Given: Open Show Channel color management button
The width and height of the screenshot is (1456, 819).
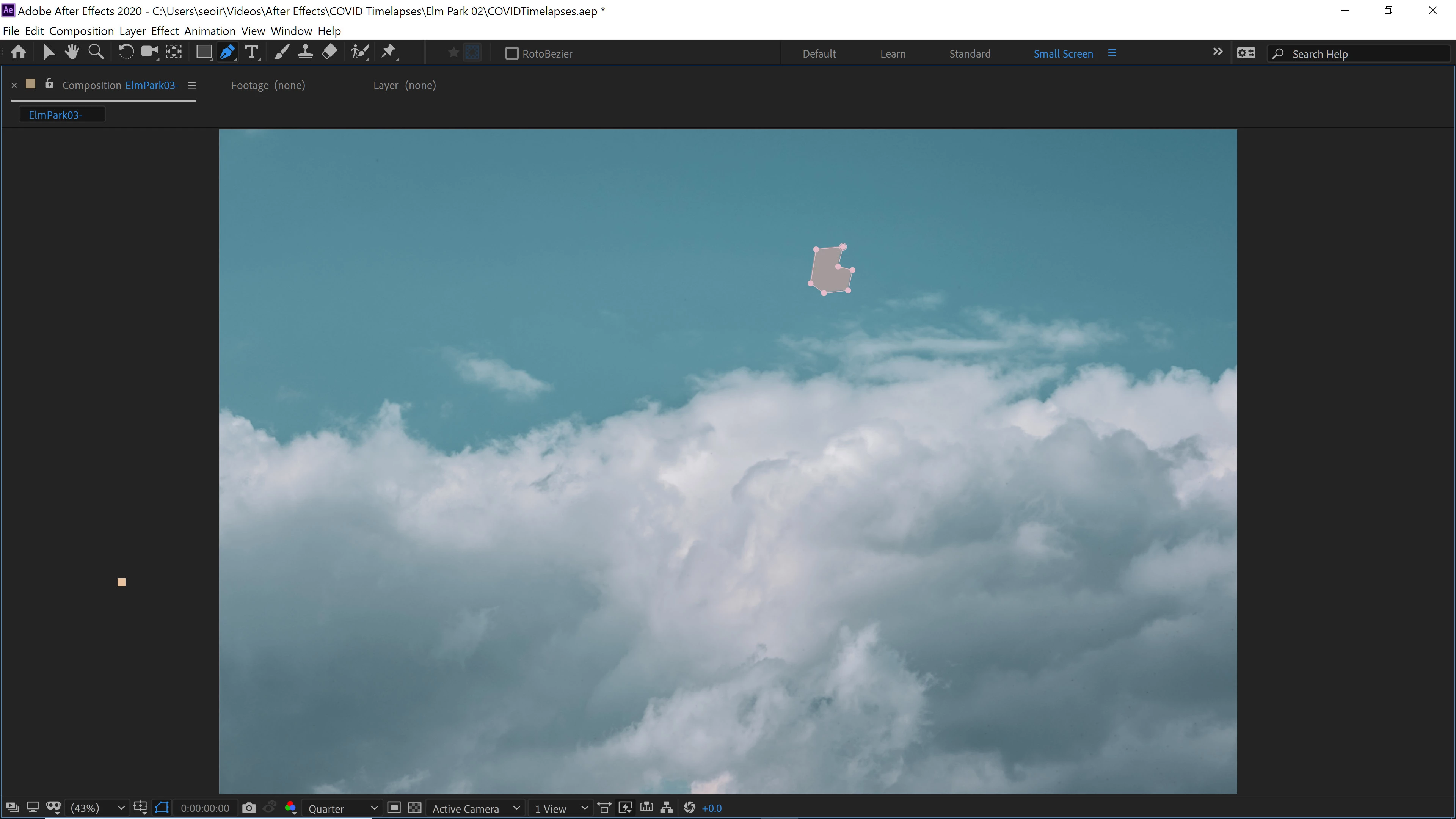Looking at the screenshot, I should click(291, 808).
